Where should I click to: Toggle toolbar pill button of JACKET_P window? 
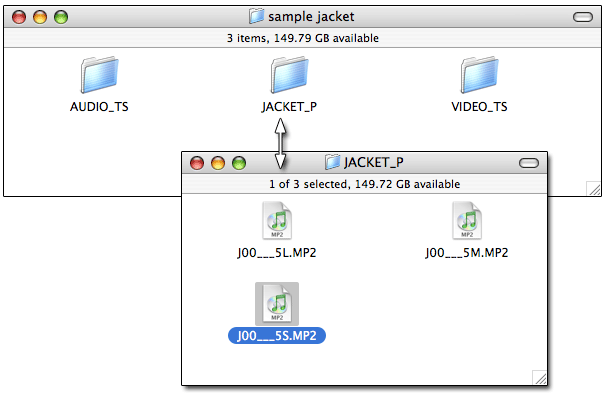[x=529, y=163]
